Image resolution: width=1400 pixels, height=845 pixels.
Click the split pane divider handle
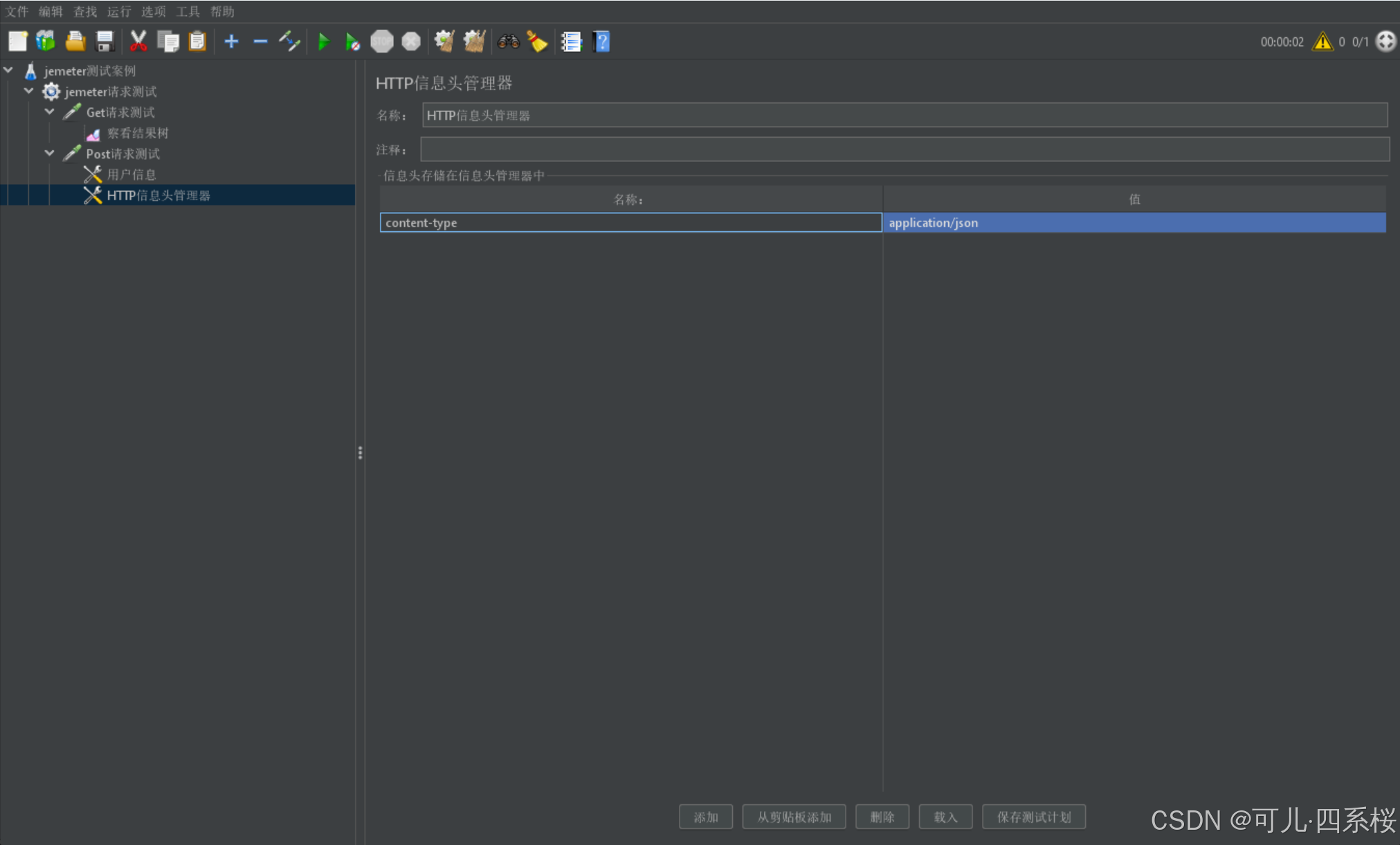tap(360, 453)
